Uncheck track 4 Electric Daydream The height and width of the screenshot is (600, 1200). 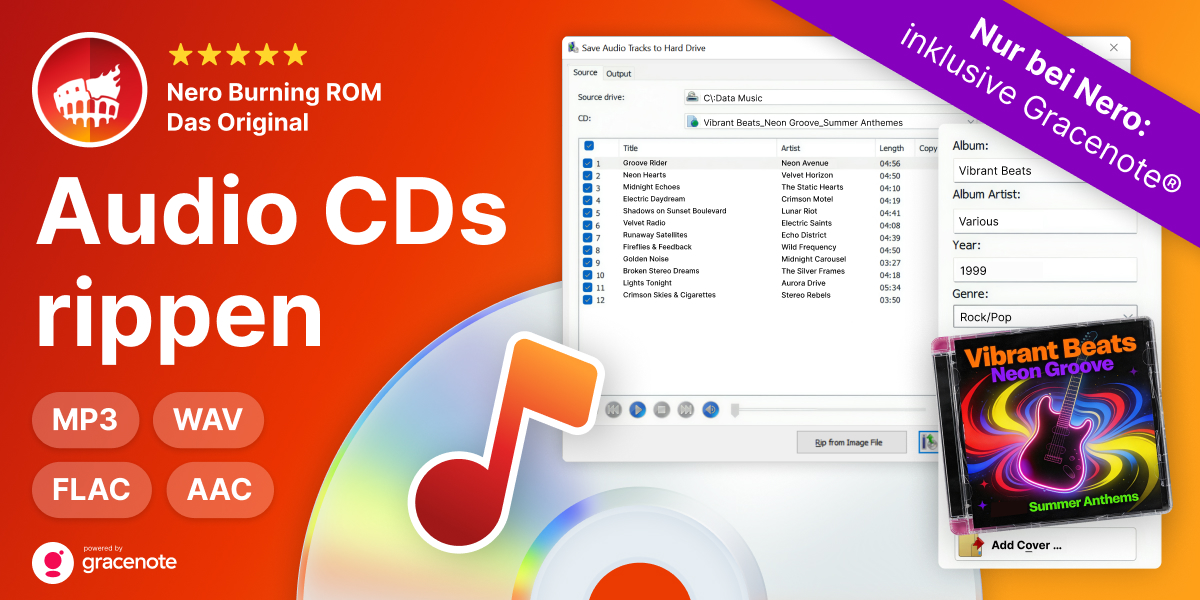click(x=587, y=199)
